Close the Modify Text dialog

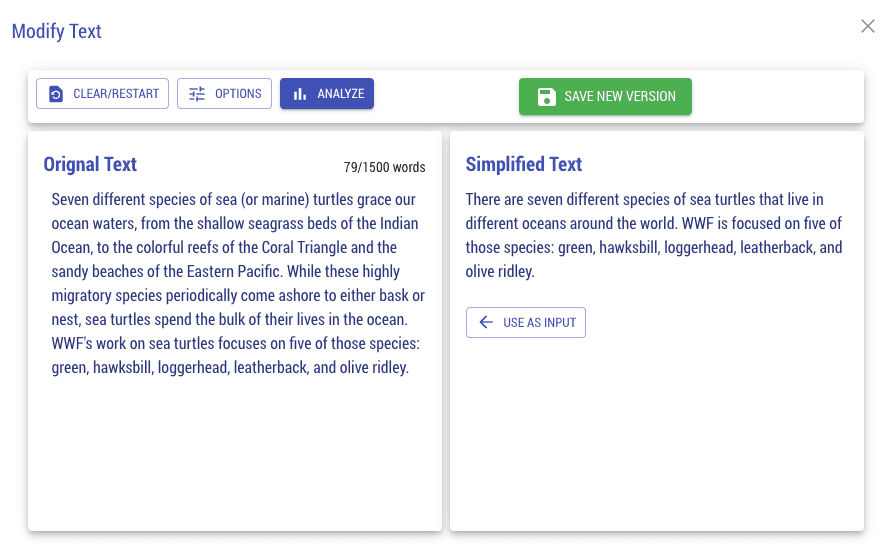click(868, 26)
